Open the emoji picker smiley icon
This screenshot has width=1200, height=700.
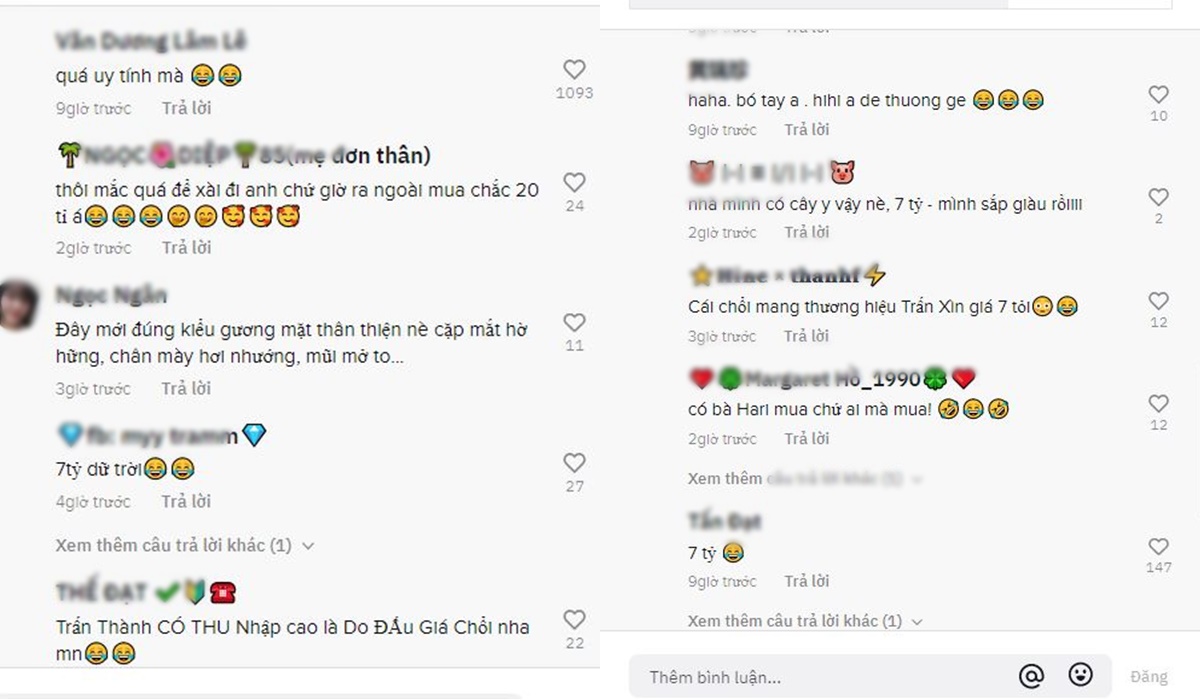coord(1080,676)
